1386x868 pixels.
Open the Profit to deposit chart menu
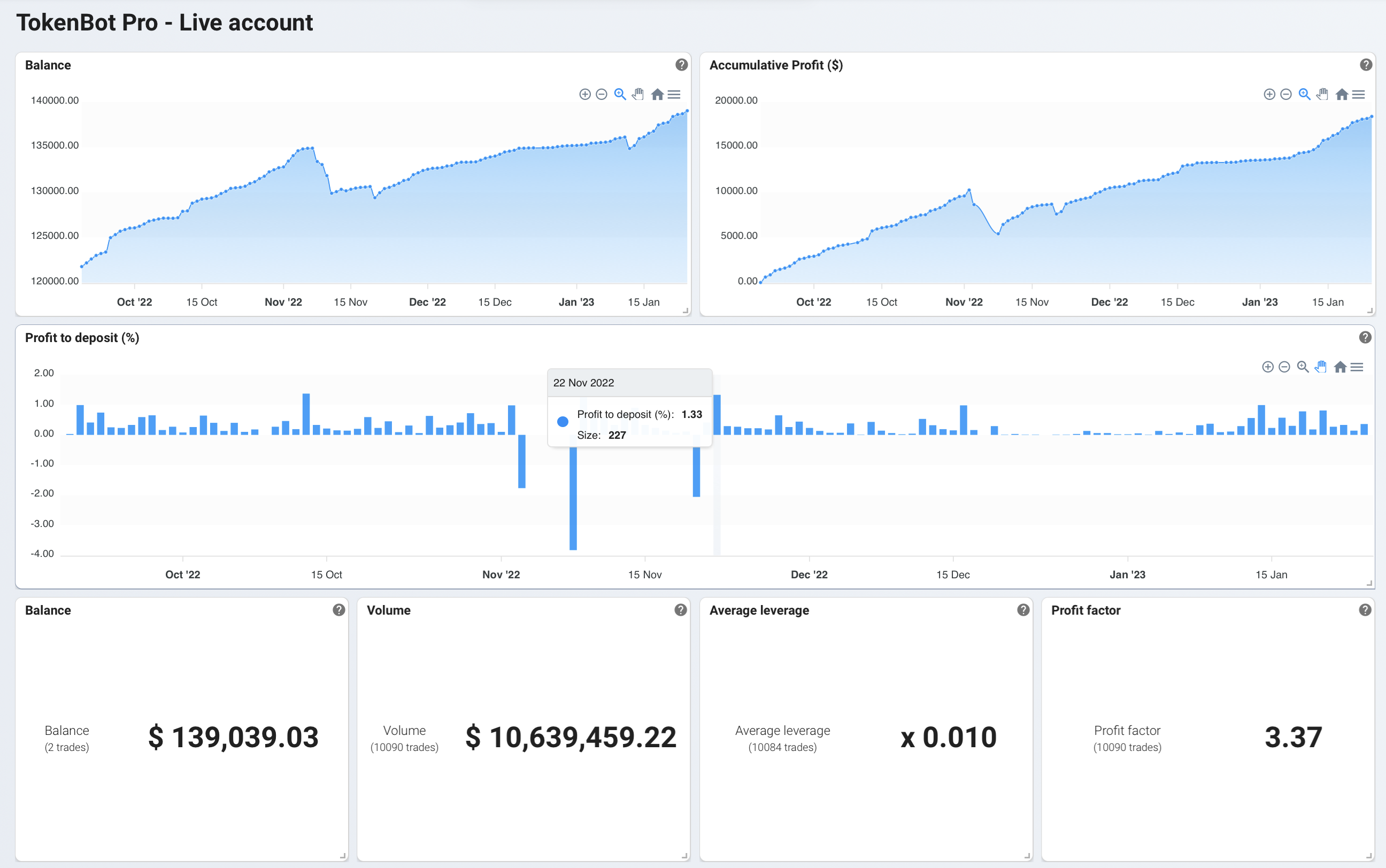coord(1357,367)
